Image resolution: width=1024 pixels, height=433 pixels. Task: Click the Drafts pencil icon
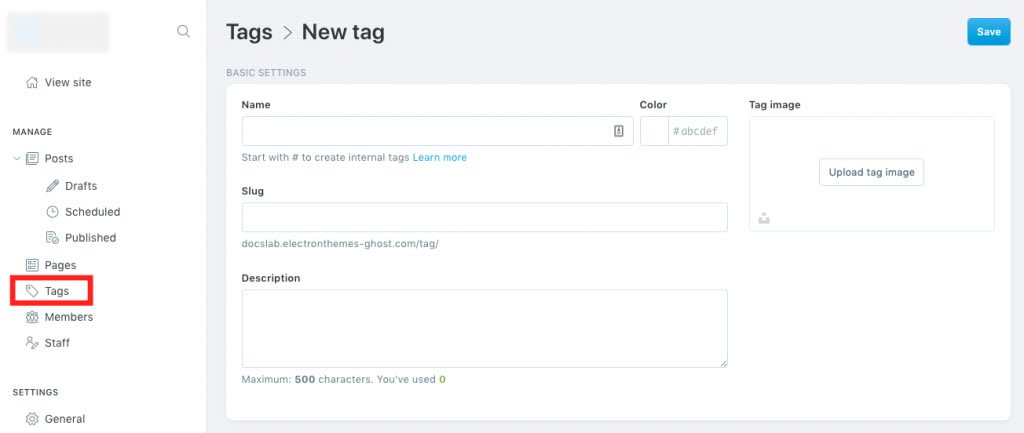[53, 186]
